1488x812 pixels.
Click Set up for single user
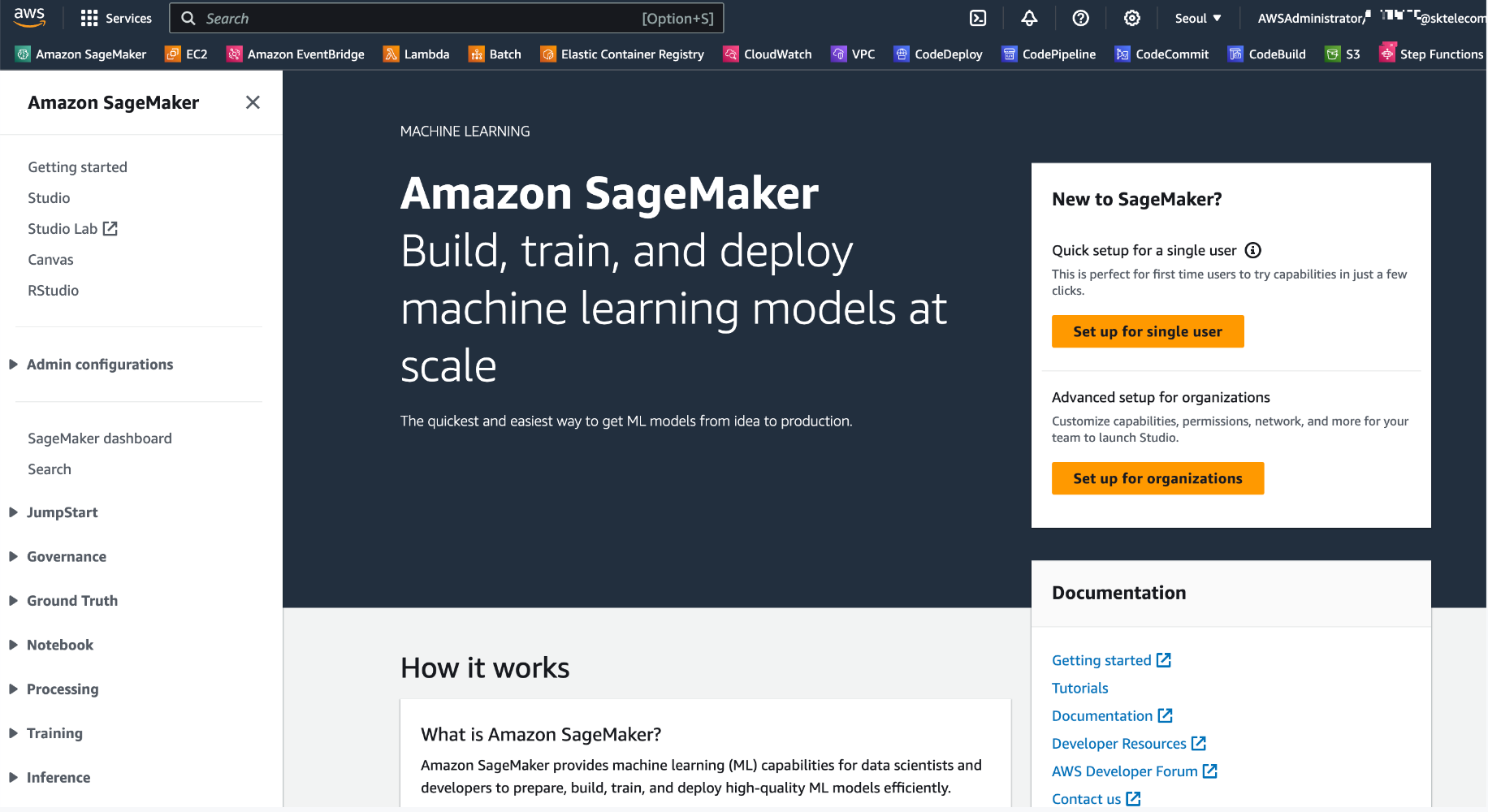(1148, 331)
